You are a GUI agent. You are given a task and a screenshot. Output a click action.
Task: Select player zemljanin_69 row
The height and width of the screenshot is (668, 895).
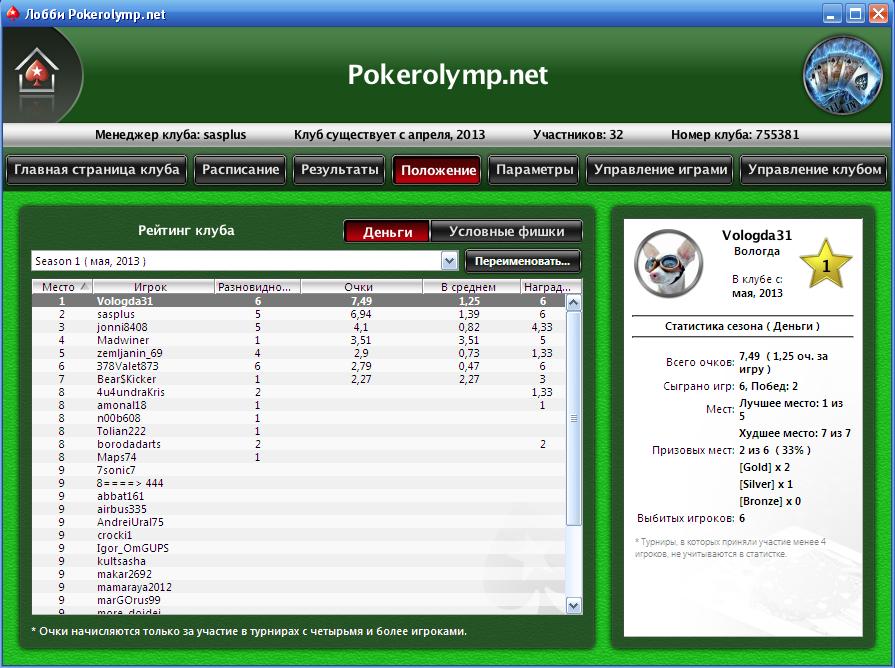[x=299, y=353]
